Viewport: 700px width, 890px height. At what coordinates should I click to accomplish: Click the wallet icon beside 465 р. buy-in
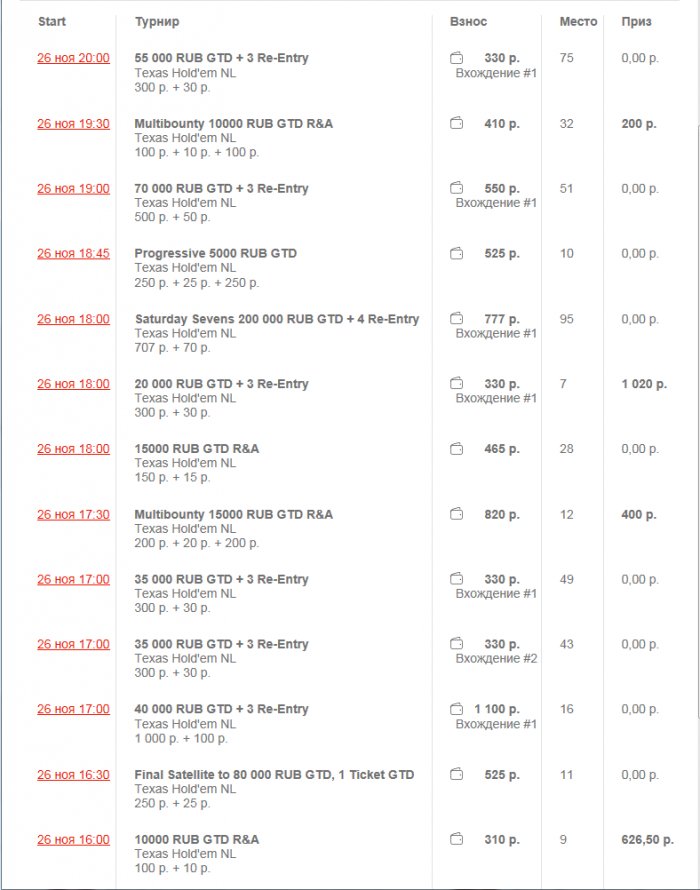[457, 449]
